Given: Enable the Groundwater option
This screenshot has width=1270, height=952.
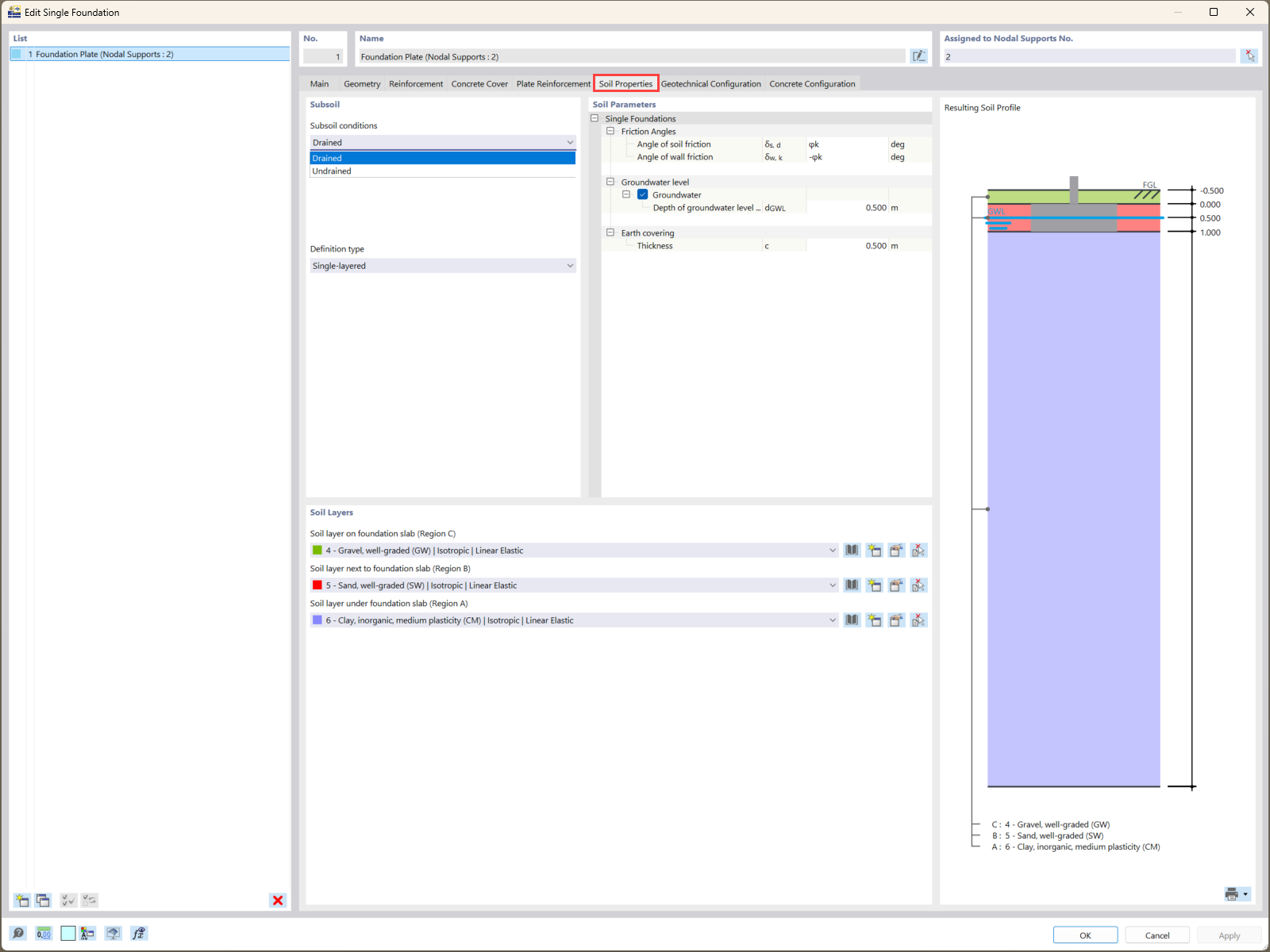Looking at the screenshot, I should tap(643, 194).
